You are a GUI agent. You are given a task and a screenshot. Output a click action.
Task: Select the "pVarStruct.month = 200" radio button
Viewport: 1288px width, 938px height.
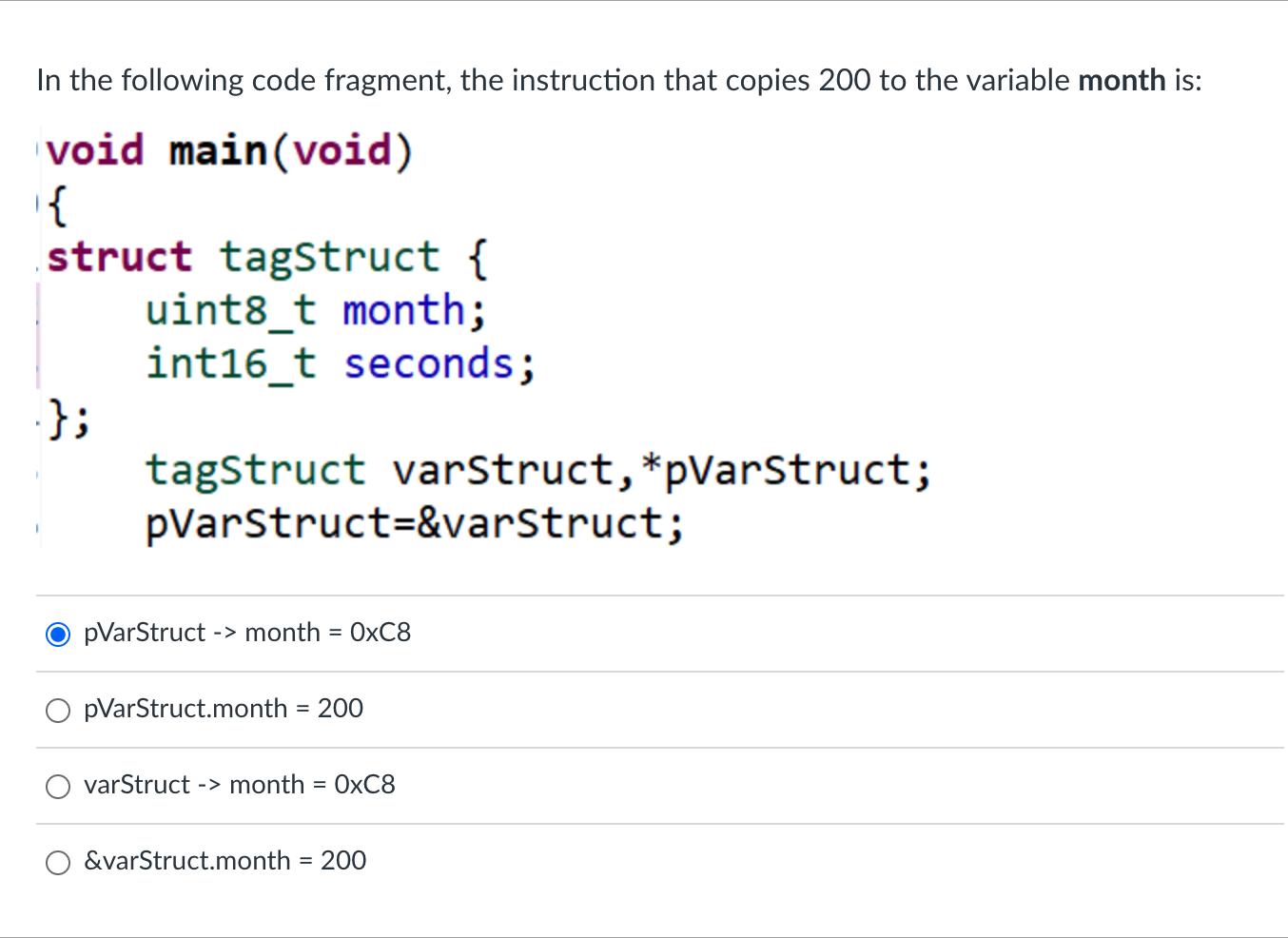(x=57, y=710)
